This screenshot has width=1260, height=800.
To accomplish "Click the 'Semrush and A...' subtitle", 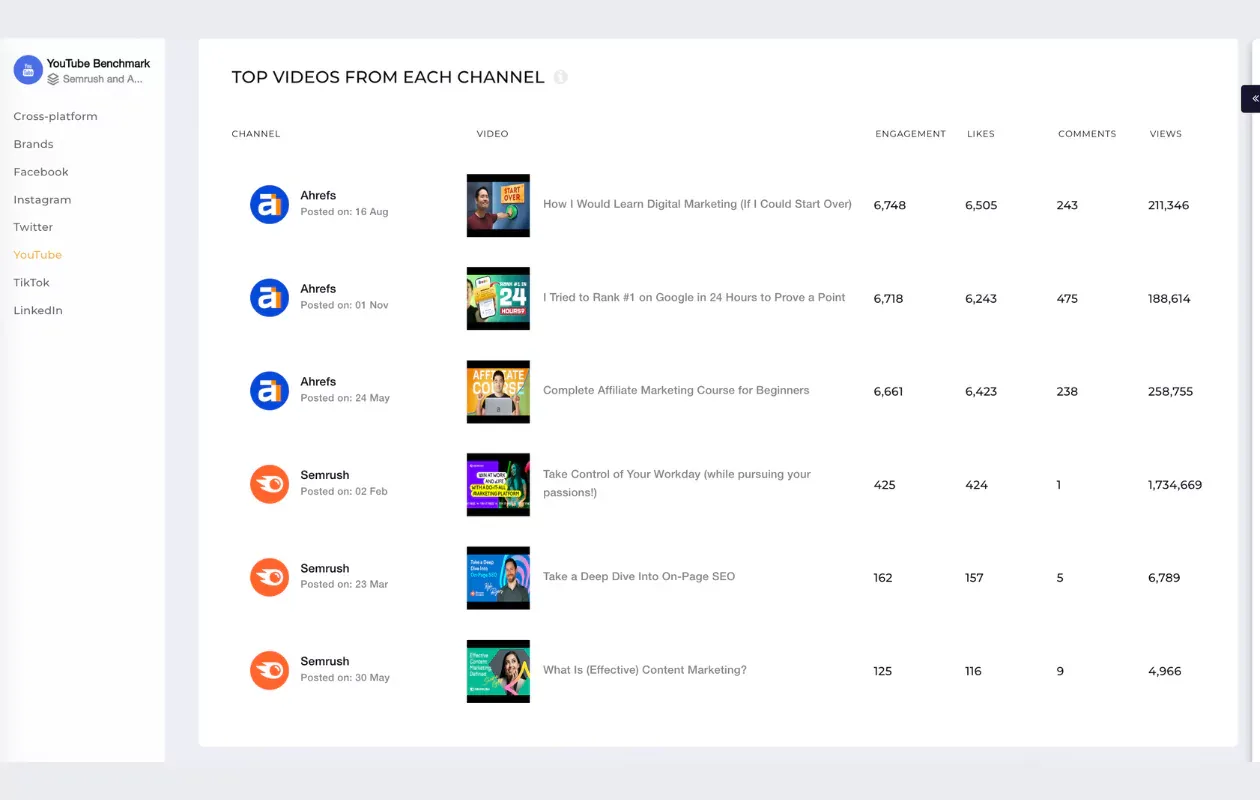I will click(x=103, y=79).
